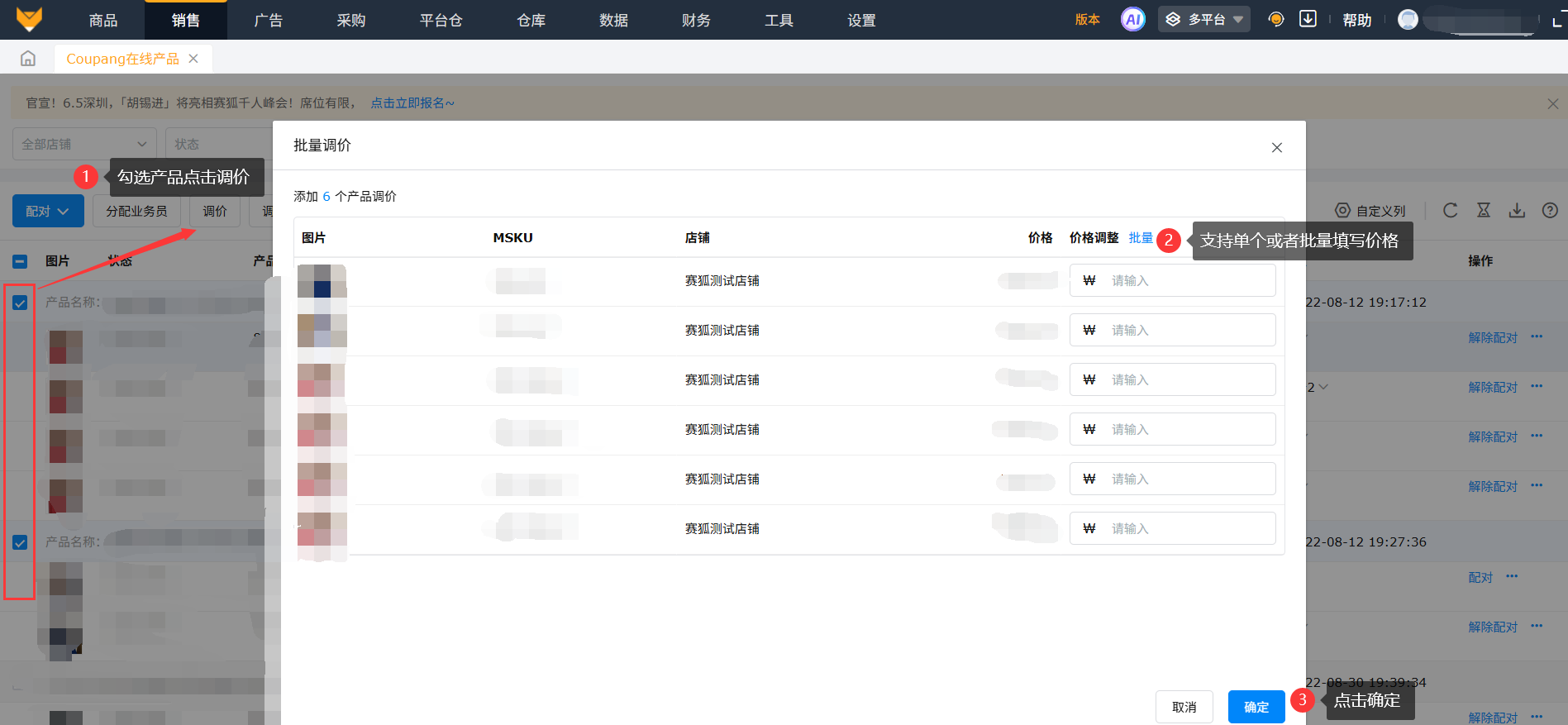Click the timestamp ending 19:17:12

[x=1366, y=303]
